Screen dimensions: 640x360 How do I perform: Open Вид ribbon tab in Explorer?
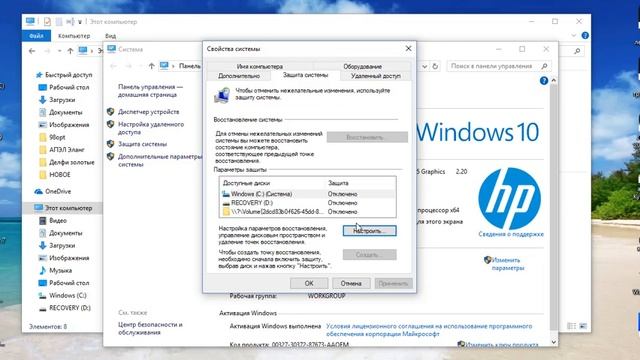tap(111, 36)
